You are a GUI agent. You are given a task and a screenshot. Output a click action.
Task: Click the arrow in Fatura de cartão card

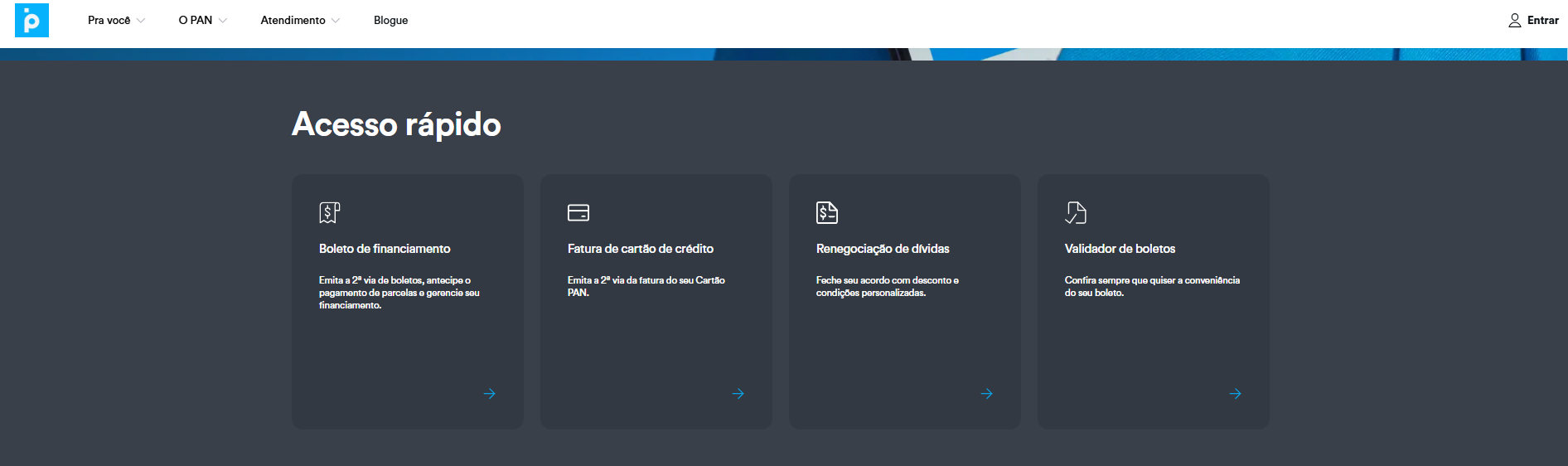click(x=738, y=394)
